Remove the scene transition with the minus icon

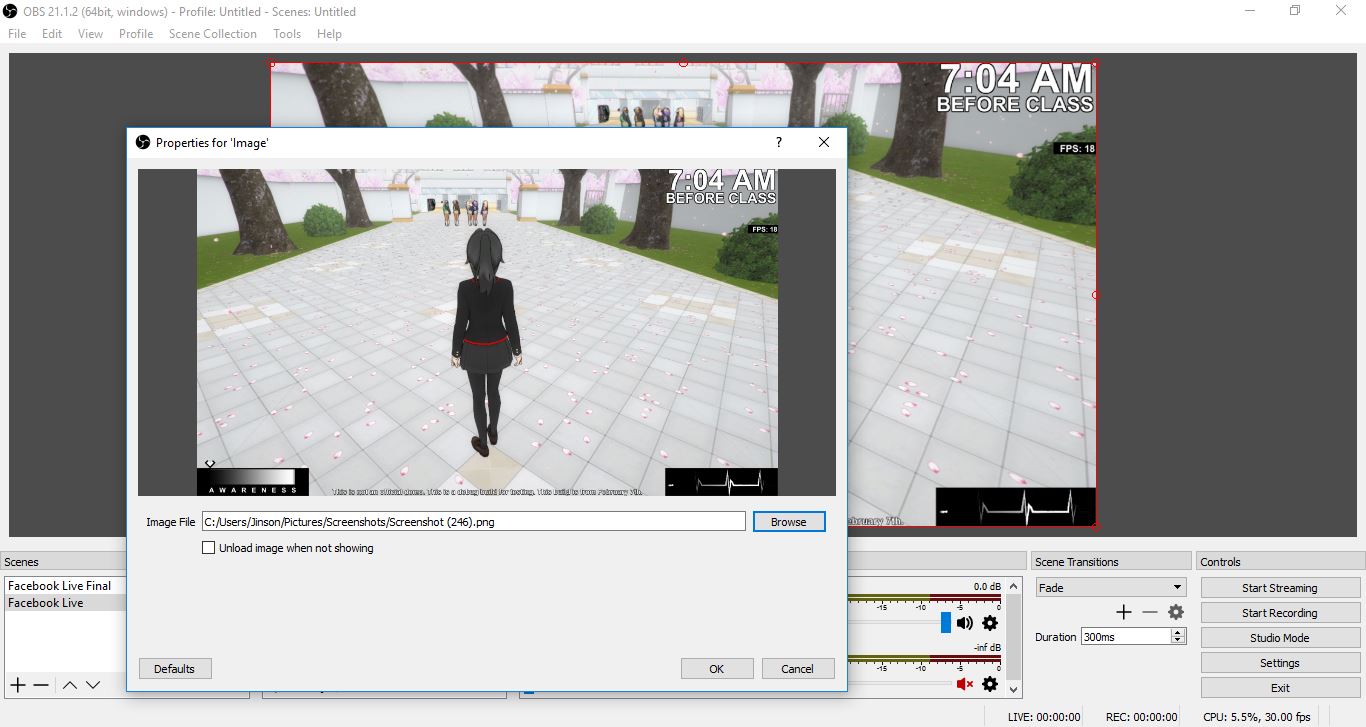[1150, 612]
